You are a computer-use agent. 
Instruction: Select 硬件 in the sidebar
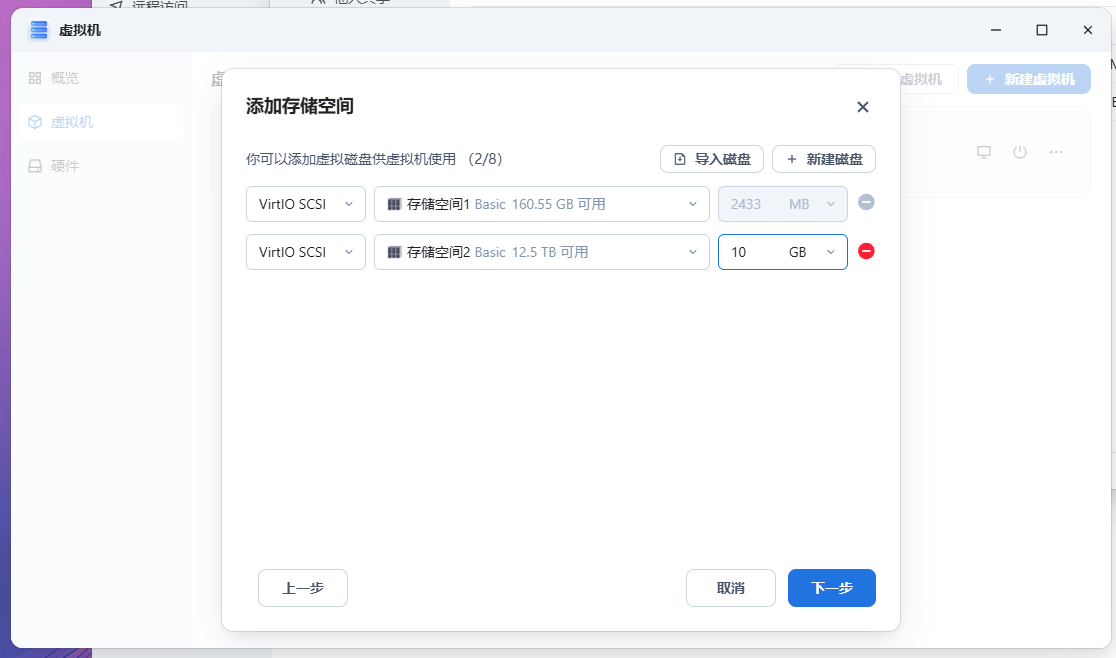coord(64,166)
